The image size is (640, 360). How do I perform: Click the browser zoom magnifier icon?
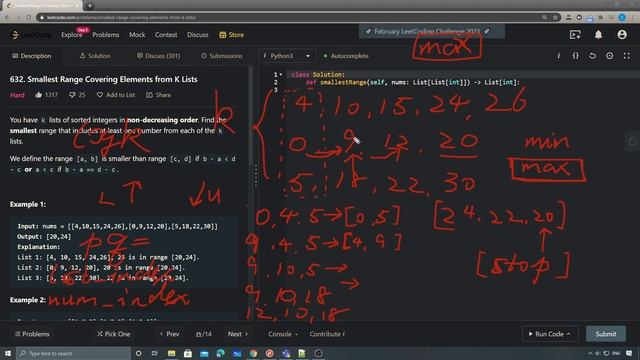coord(544,18)
